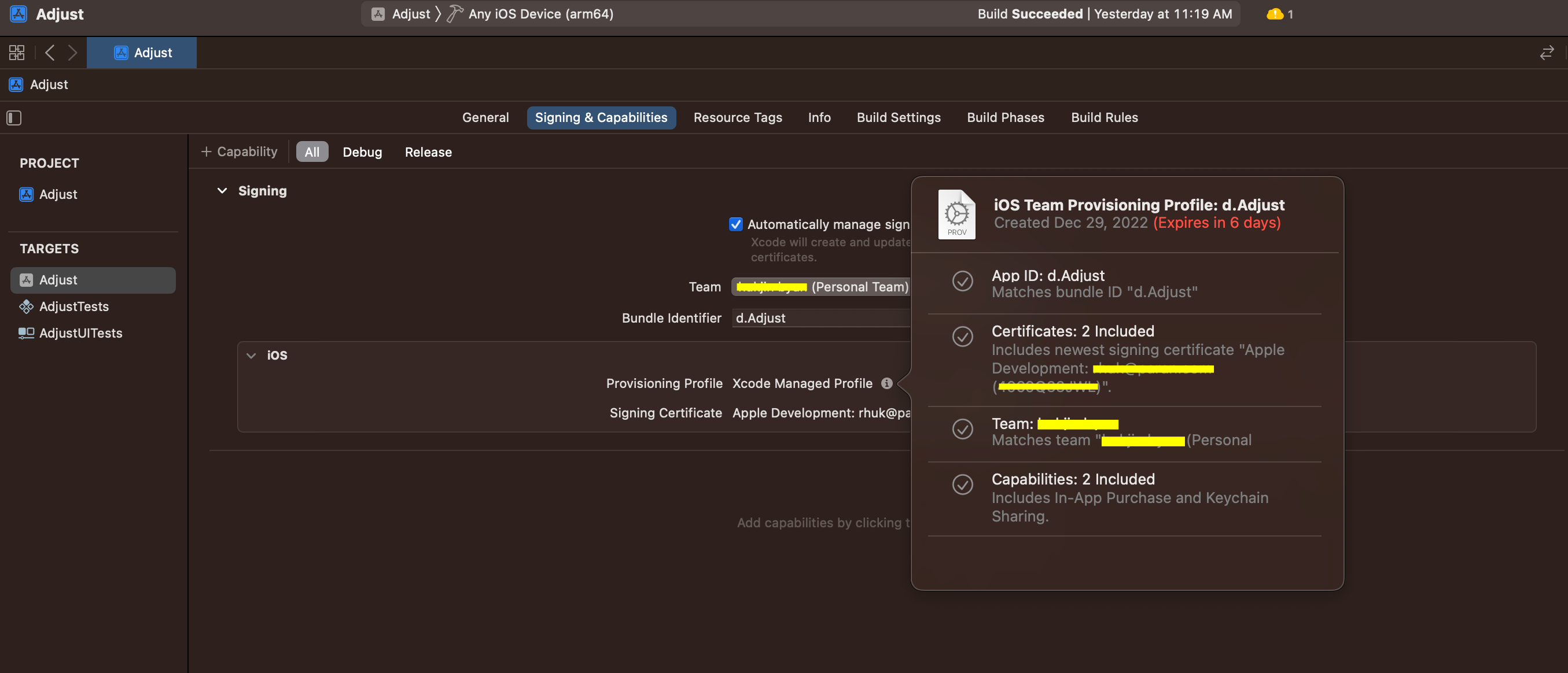The image size is (1568, 673).
Task: Click the Bundle Identifier field
Action: 820,317
